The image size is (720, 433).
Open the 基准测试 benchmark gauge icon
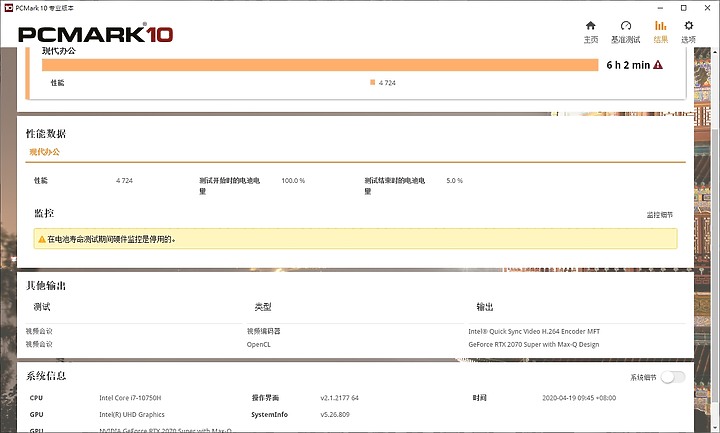point(625,26)
